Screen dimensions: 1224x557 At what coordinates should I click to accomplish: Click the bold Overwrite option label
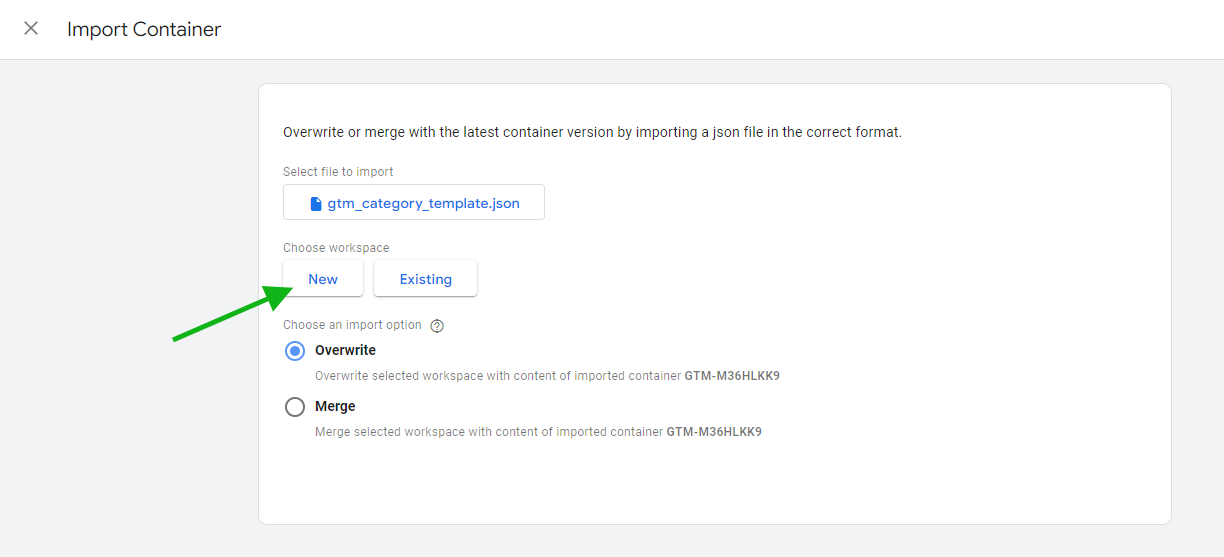345,351
